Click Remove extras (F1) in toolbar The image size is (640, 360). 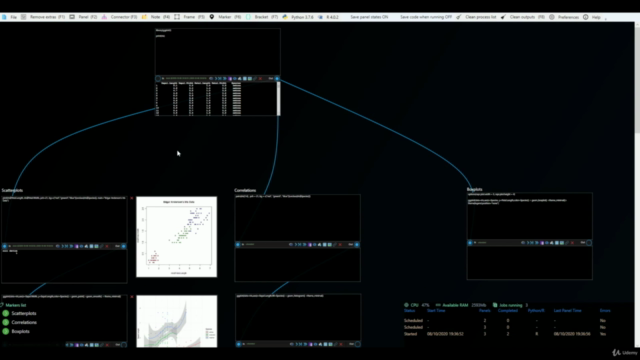click(x=43, y=17)
